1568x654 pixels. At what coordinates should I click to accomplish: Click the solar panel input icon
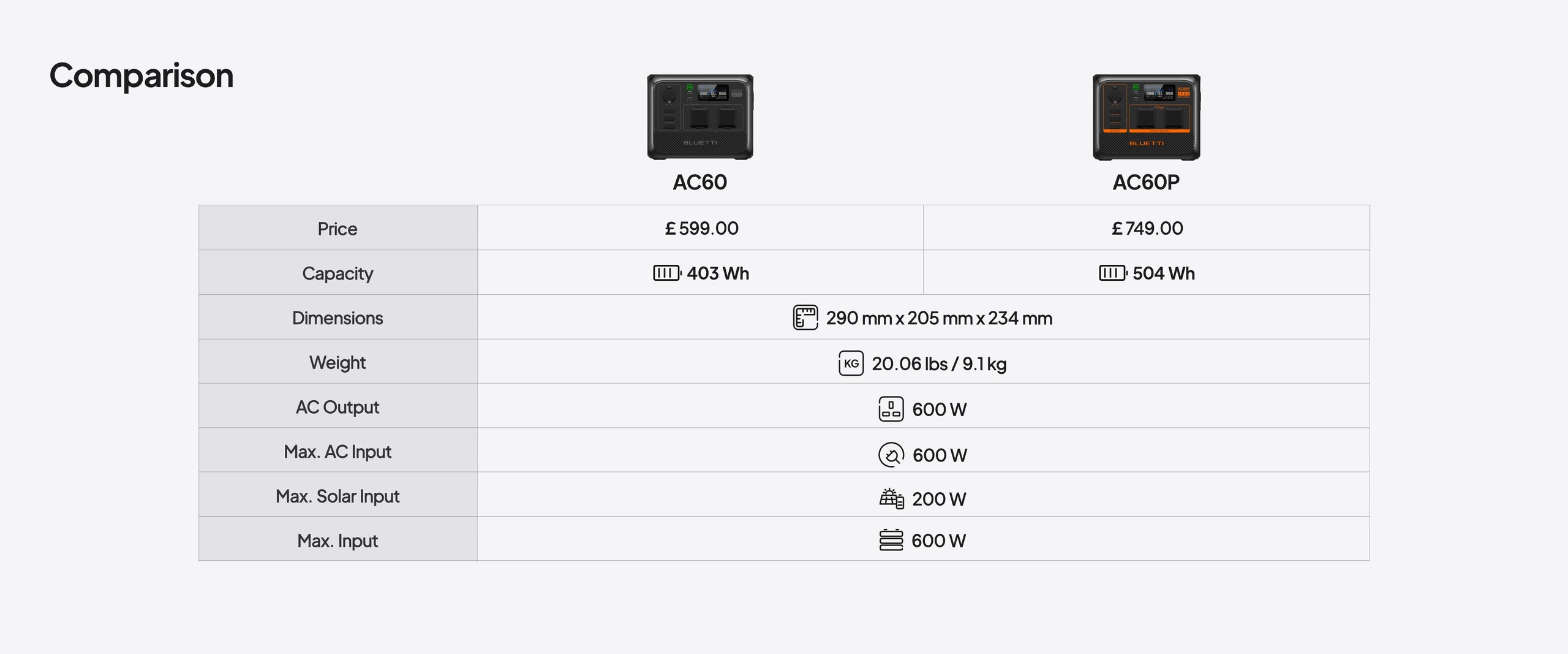[891, 498]
